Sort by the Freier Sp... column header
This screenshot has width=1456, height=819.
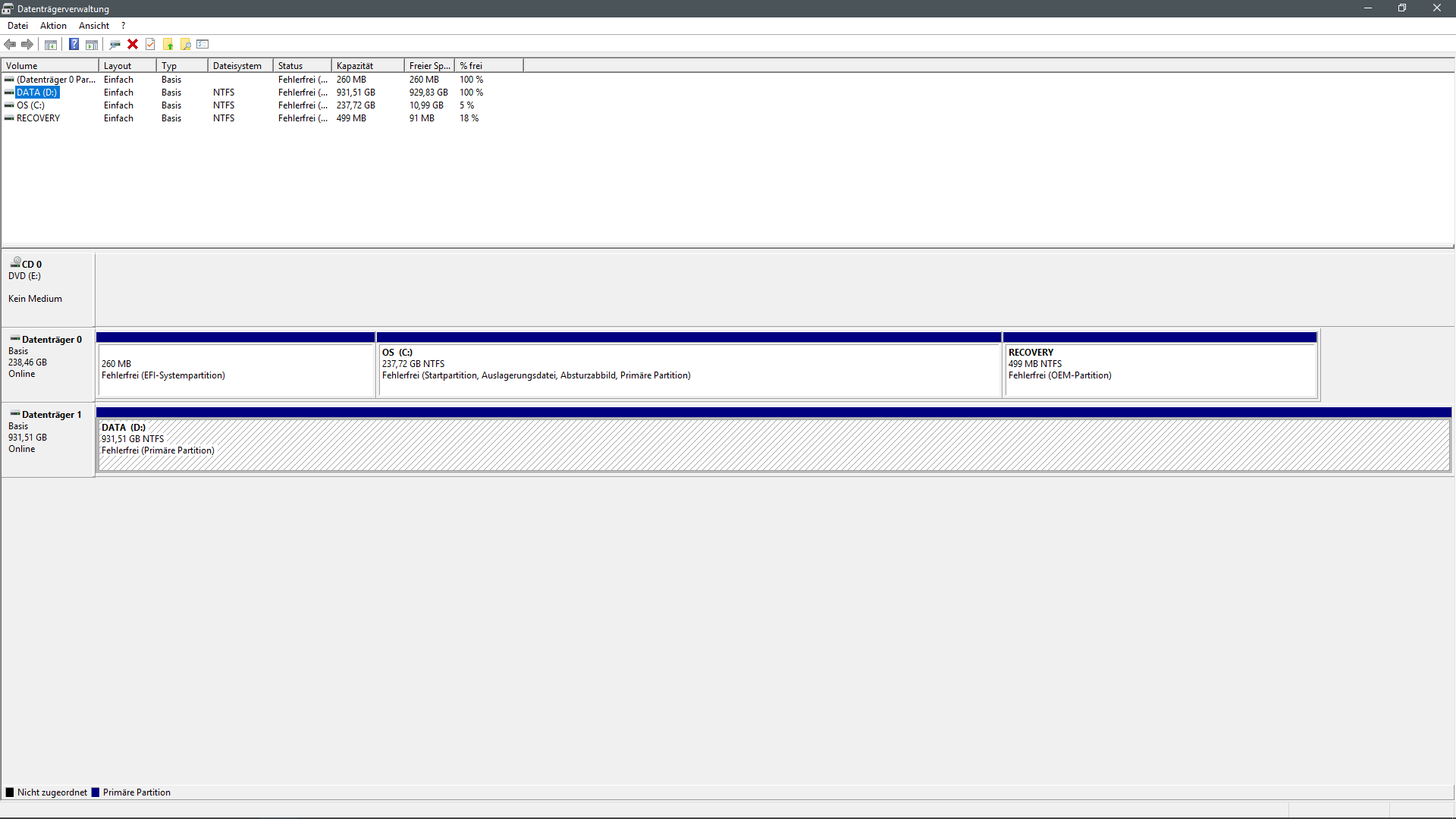(x=429, y=66)
